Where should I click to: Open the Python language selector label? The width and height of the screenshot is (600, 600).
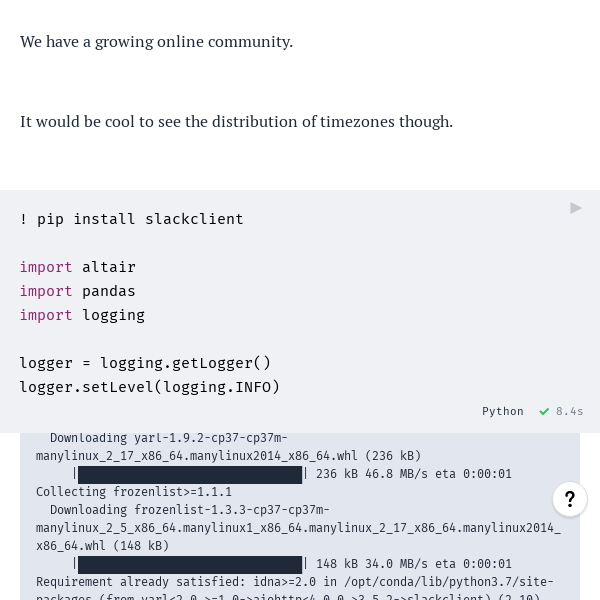click(502, 412)
